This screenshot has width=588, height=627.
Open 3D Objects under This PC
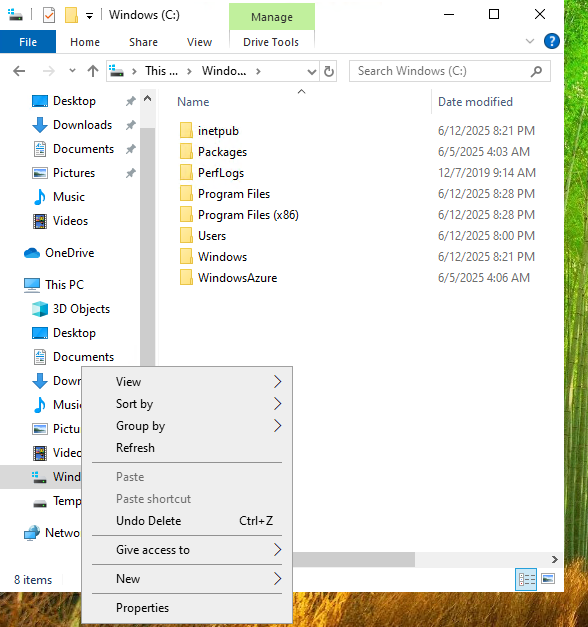point(81,309)
